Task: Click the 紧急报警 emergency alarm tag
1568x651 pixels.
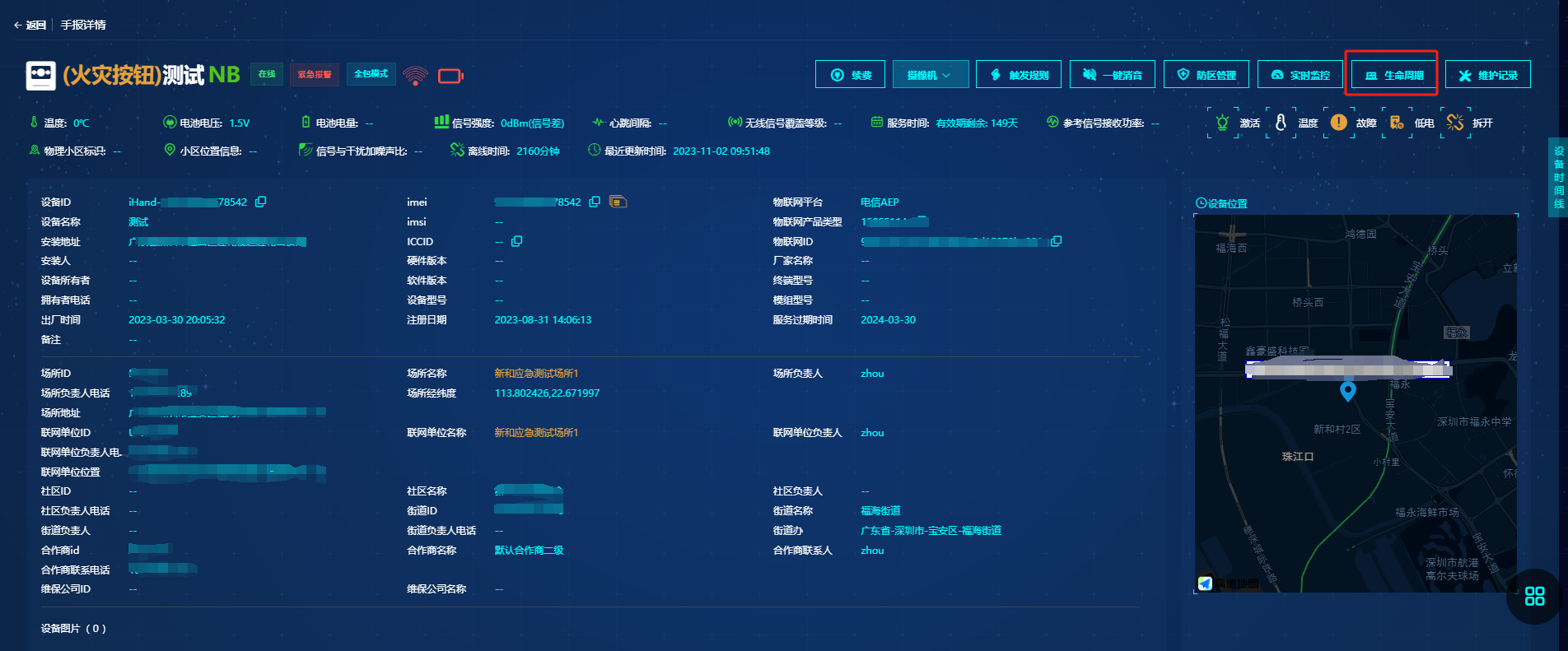Action: (x=315, y=74)
